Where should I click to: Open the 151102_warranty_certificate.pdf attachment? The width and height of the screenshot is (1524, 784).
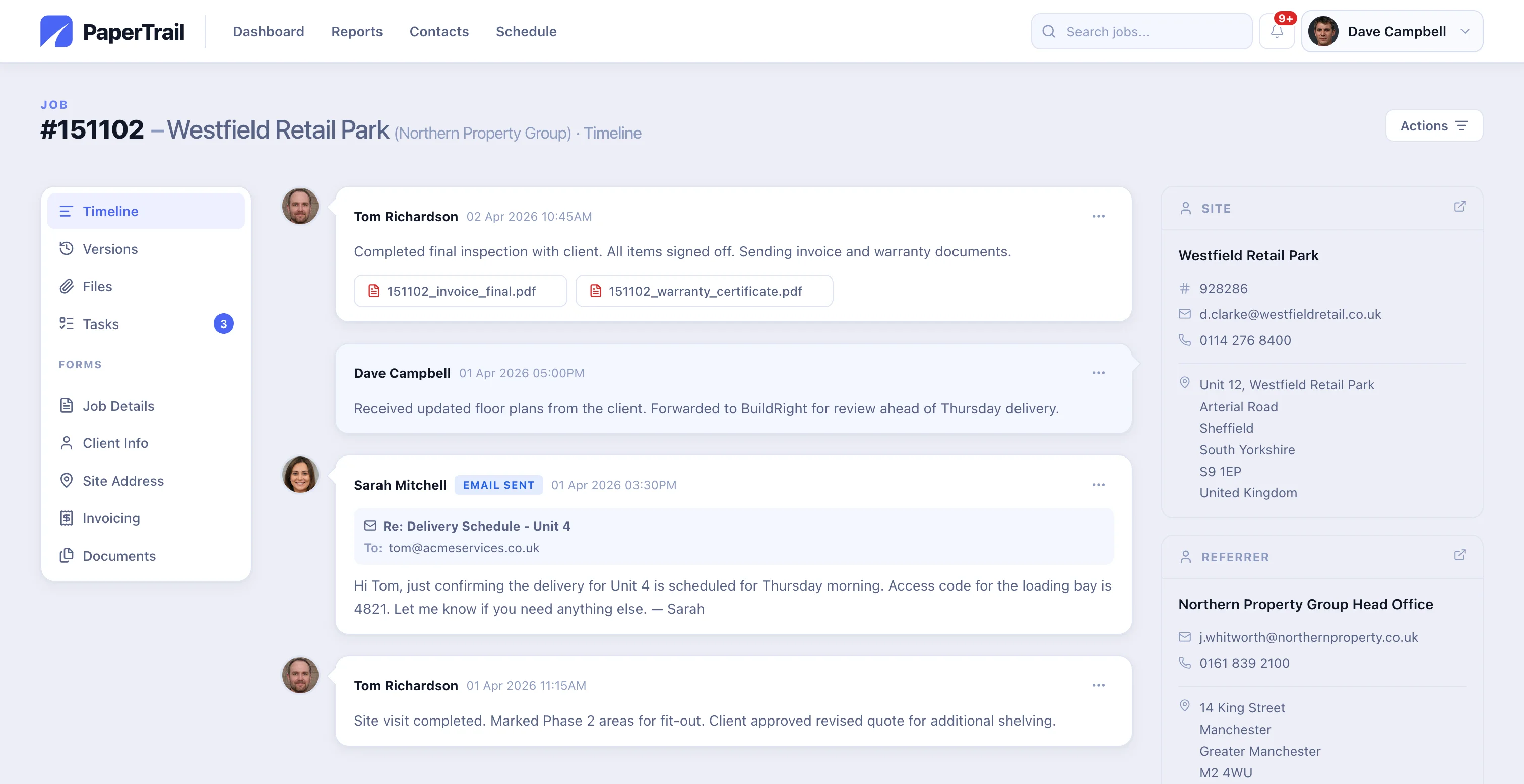coord(704,291)
